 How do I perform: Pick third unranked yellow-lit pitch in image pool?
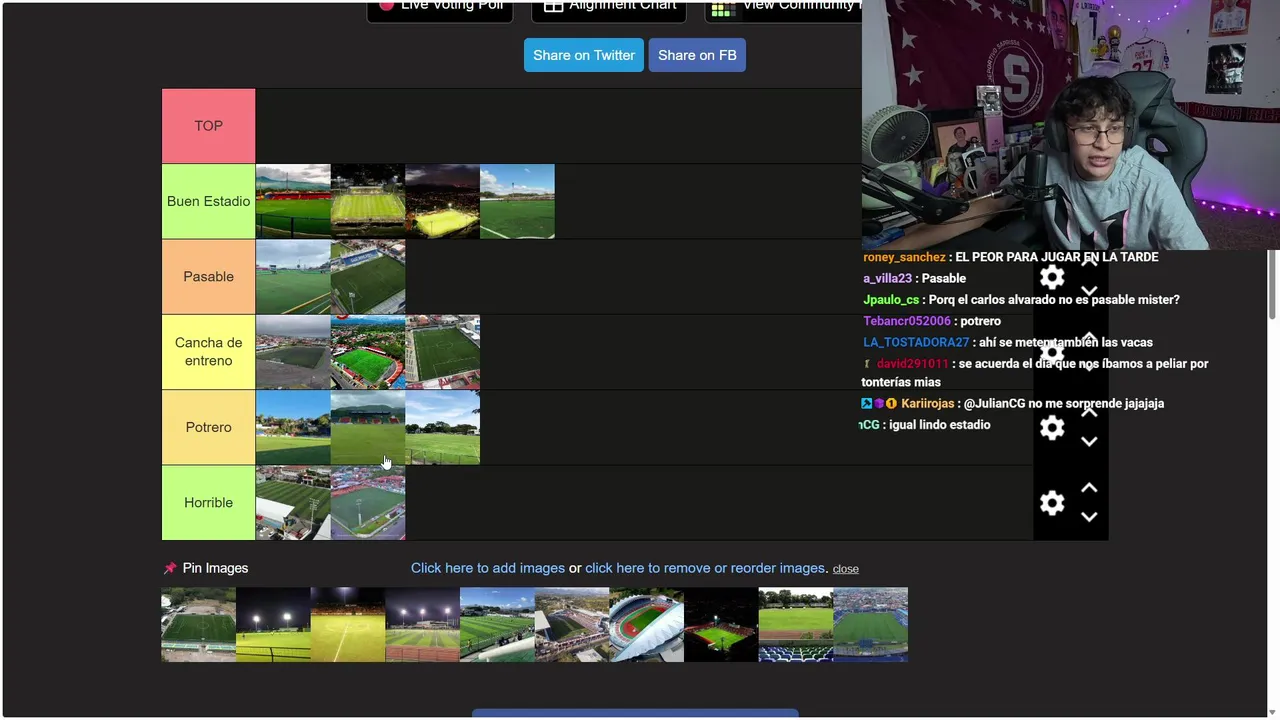[x=348, y=625]
